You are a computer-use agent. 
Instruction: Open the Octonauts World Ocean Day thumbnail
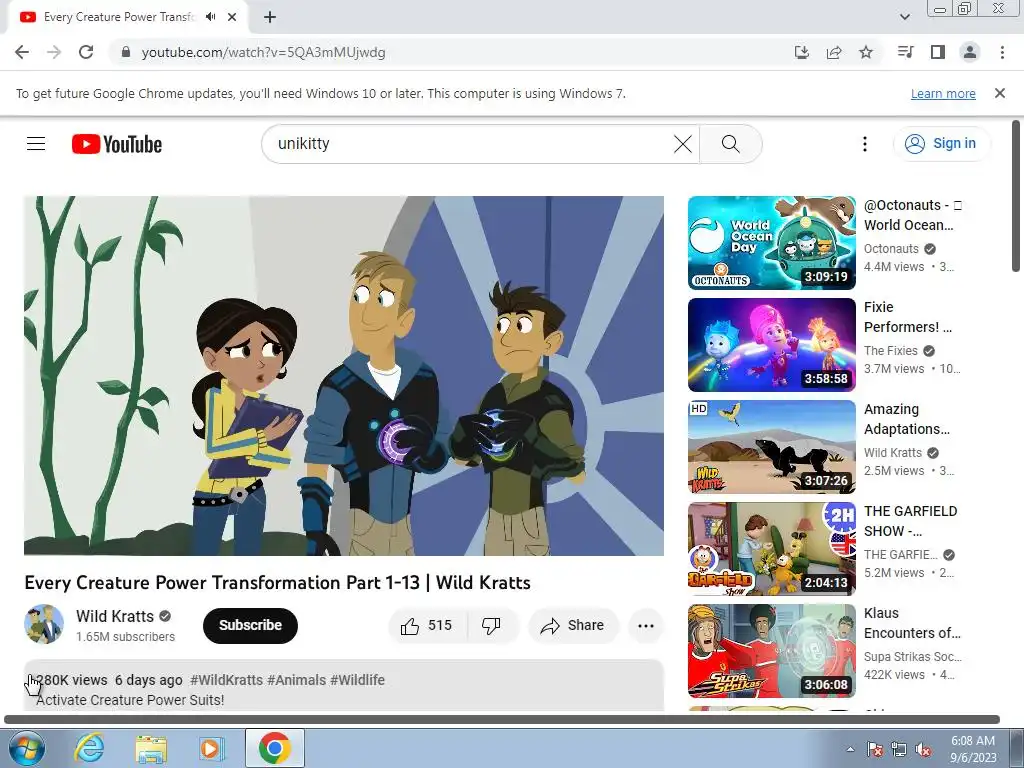pyautogui.click(x=771, y=243)
